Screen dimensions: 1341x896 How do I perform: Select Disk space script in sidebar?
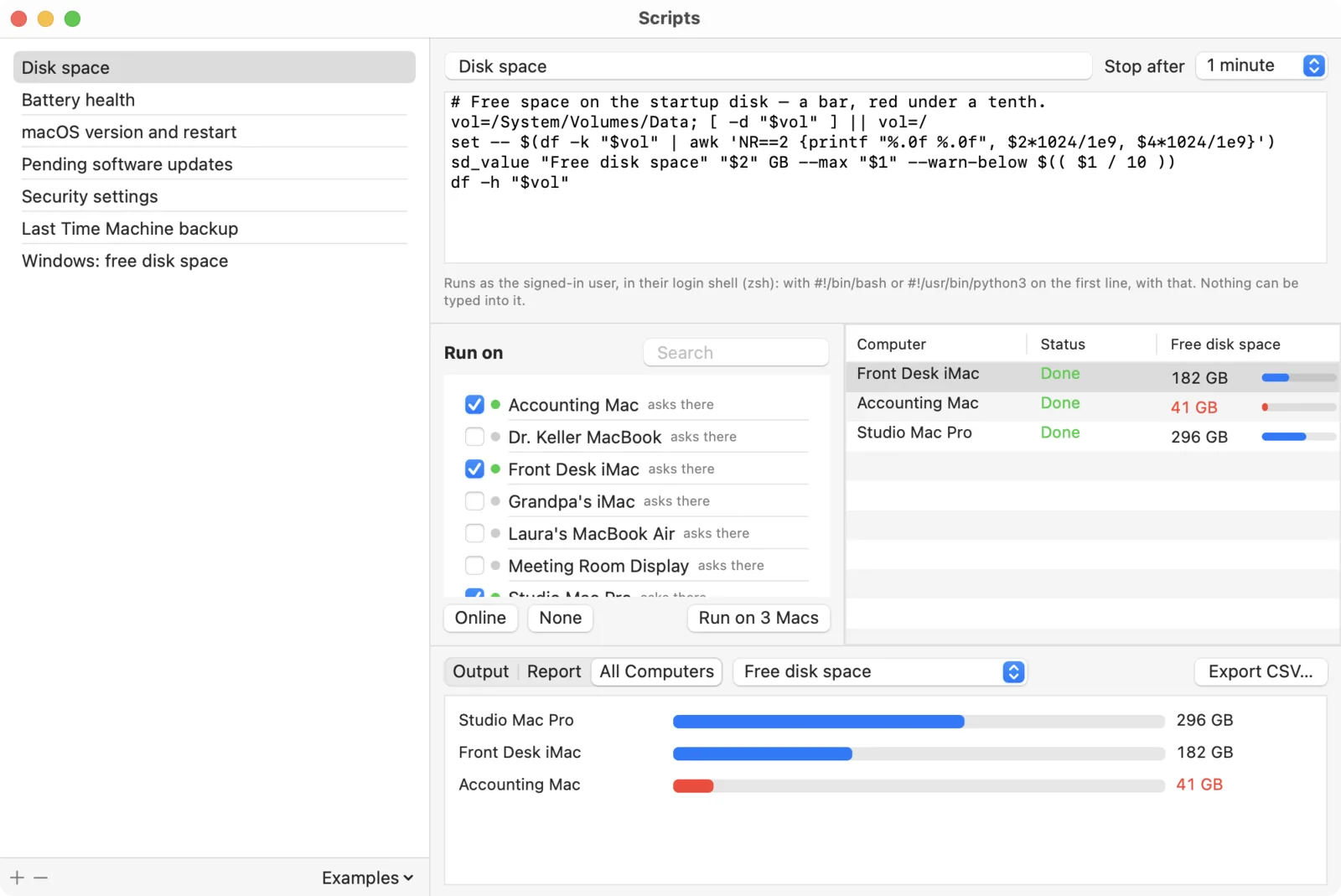[215, 67]
